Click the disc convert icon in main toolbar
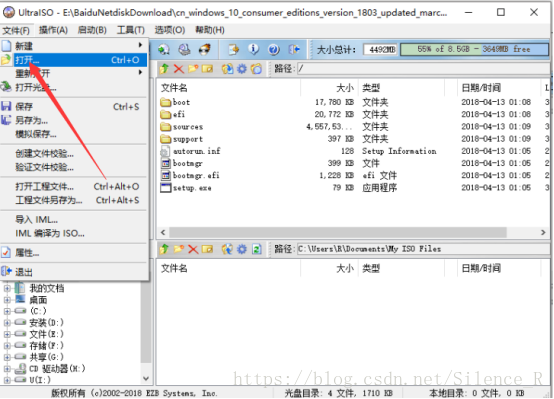Viewport: 554px width, 399px height. (164, 49)
